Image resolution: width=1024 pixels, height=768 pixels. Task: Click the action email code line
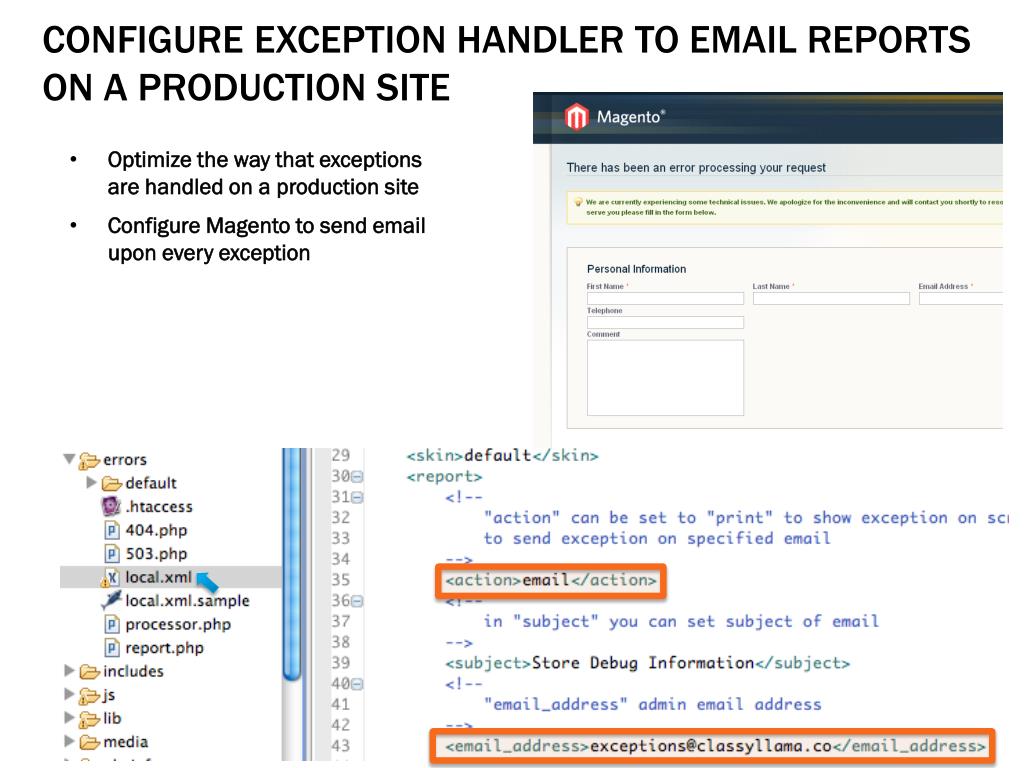[551, 580]
